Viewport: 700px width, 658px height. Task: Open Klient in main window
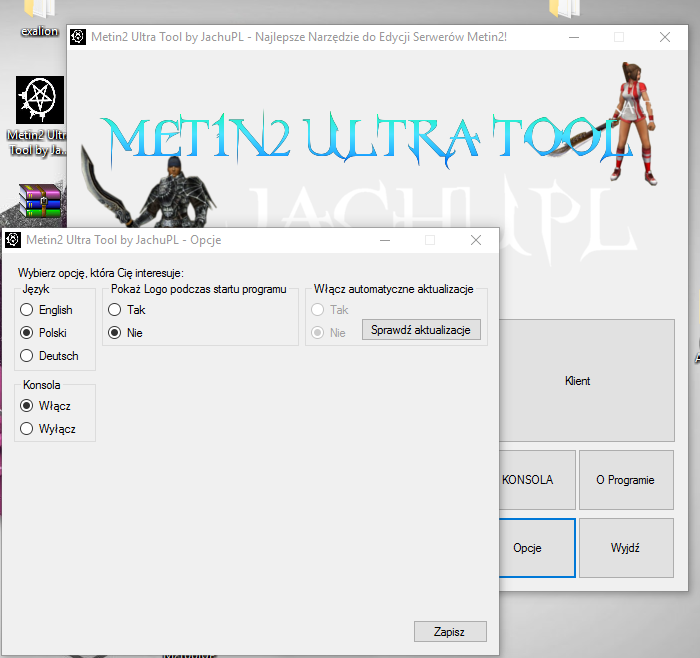tap(587, 380)
